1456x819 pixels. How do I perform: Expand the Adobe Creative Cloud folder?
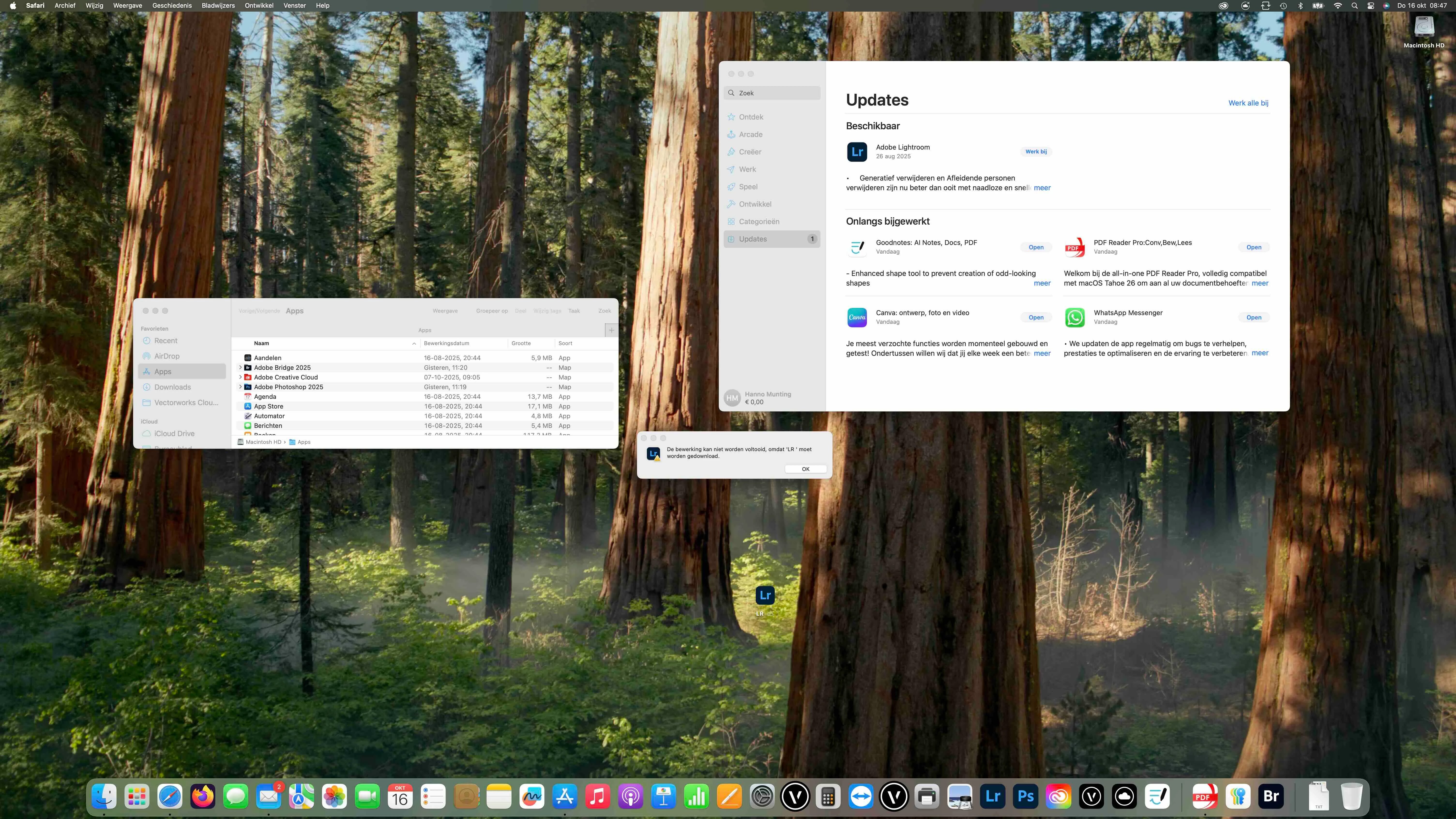pos(240,377)
